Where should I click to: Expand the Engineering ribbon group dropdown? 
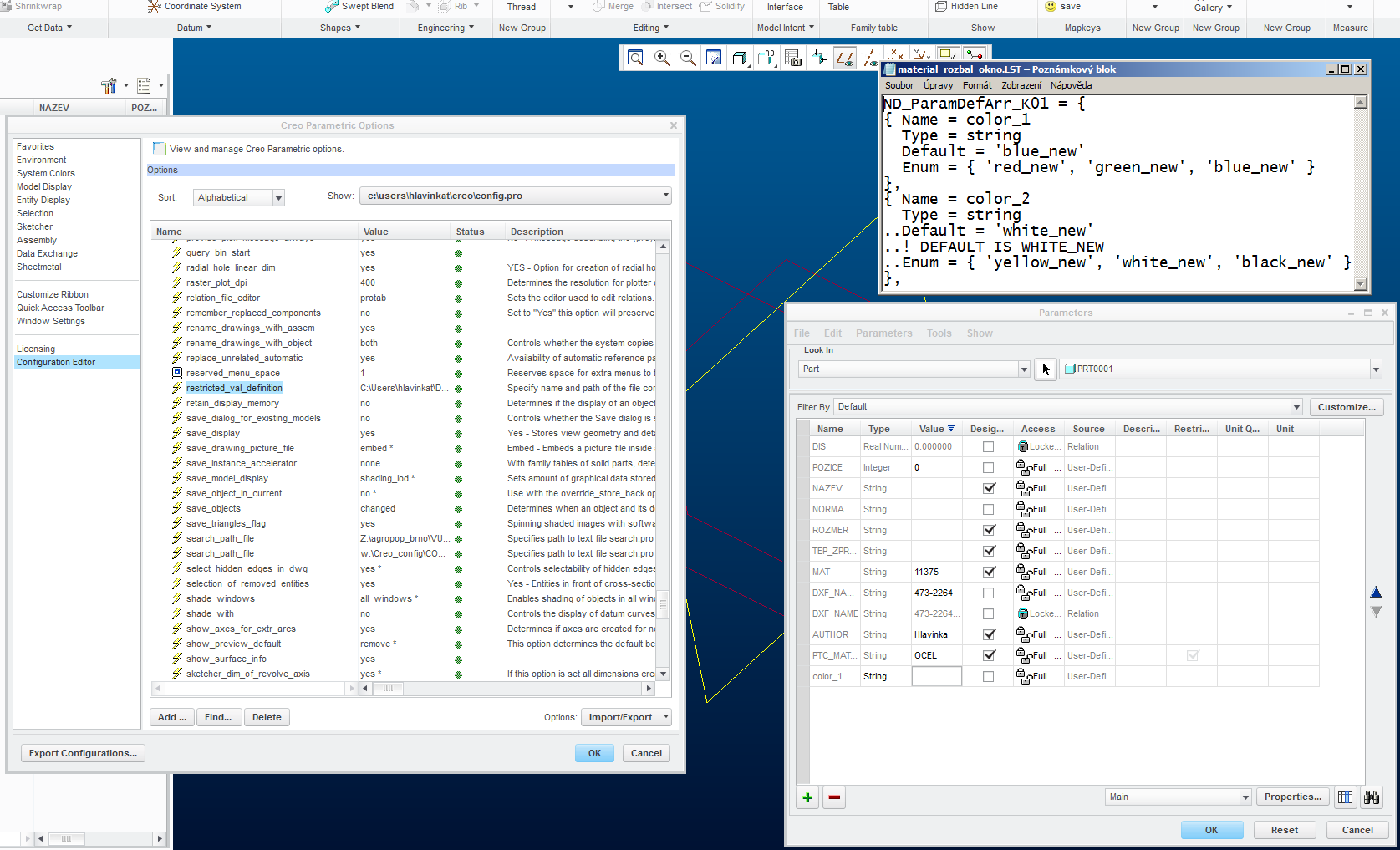[x=446, y=28]
